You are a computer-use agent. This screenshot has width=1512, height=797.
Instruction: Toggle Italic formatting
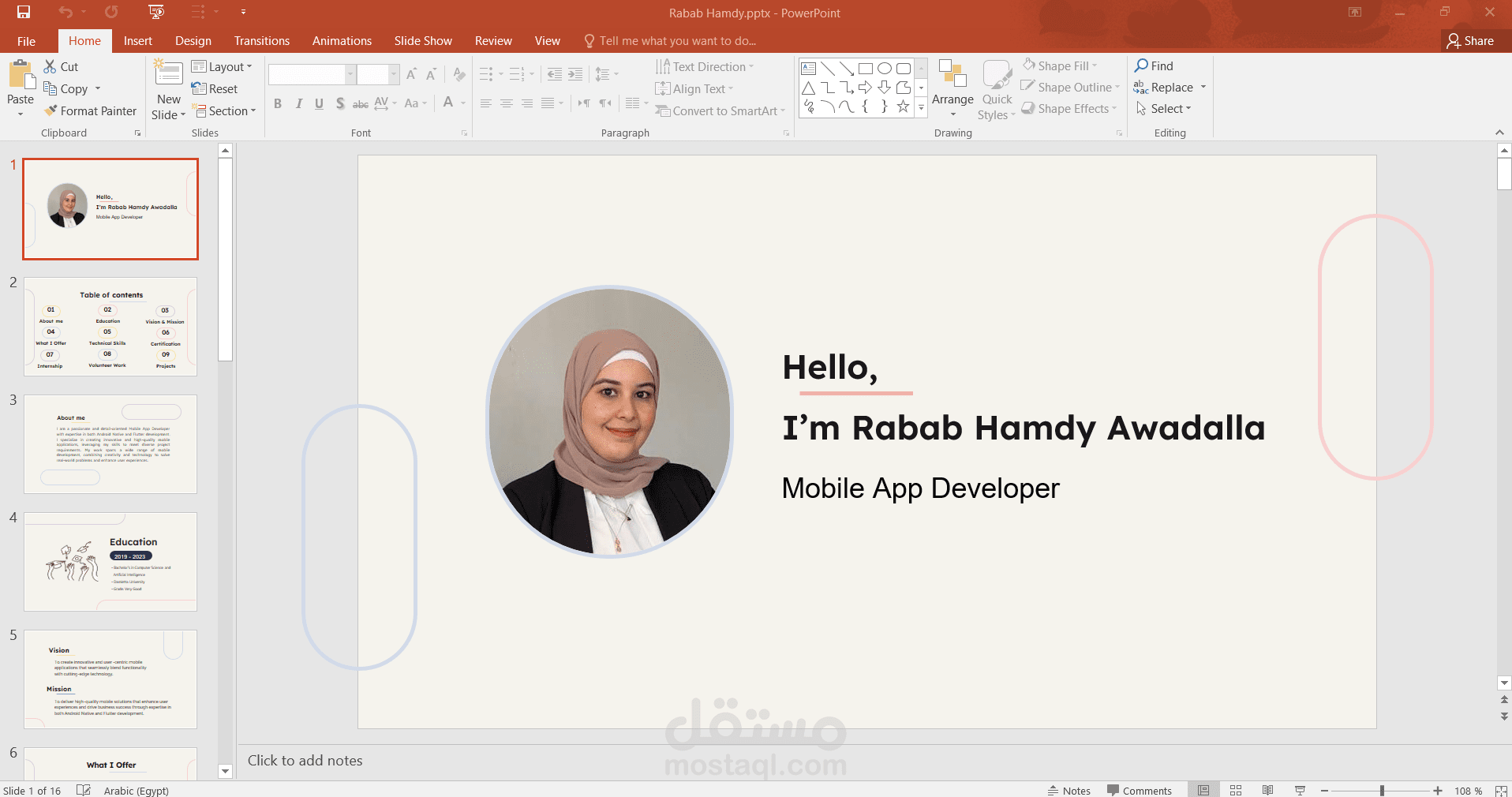(298, 103)
